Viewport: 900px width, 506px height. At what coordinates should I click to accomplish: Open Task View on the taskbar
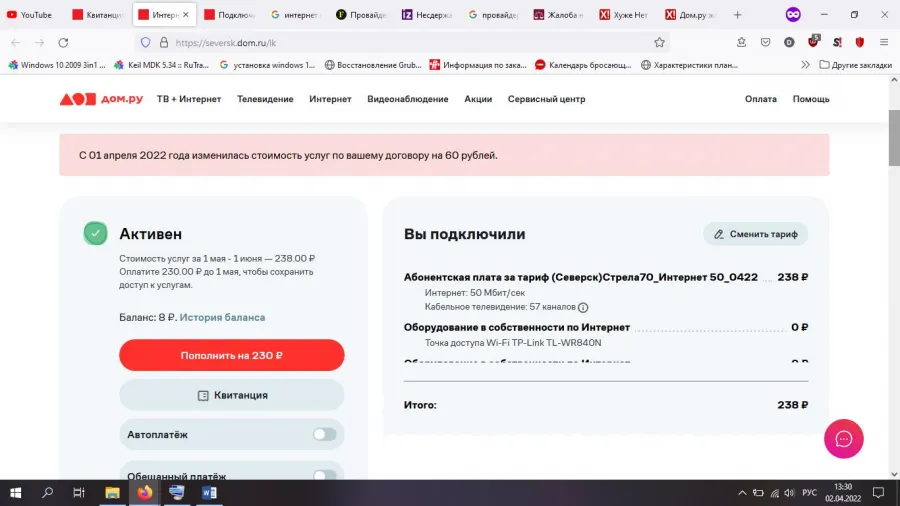tap(79, 493)
